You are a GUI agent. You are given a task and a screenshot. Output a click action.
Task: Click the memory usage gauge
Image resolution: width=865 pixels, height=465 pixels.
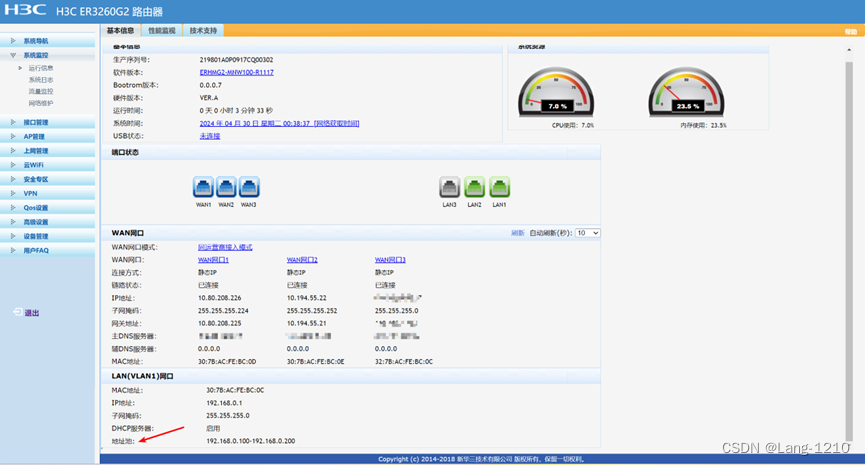click(x=686, y=92)
